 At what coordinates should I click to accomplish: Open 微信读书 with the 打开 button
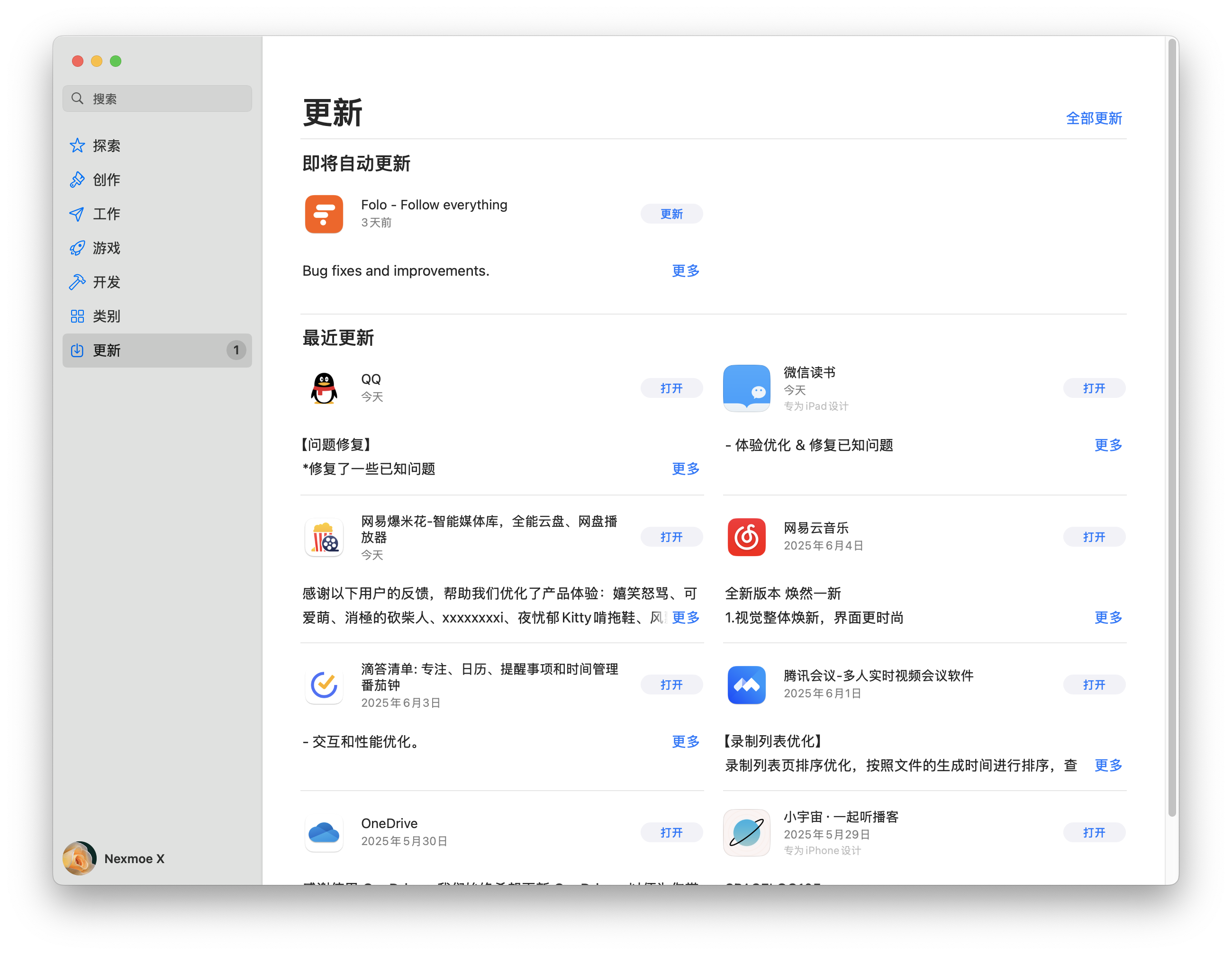coord(1094,388)
